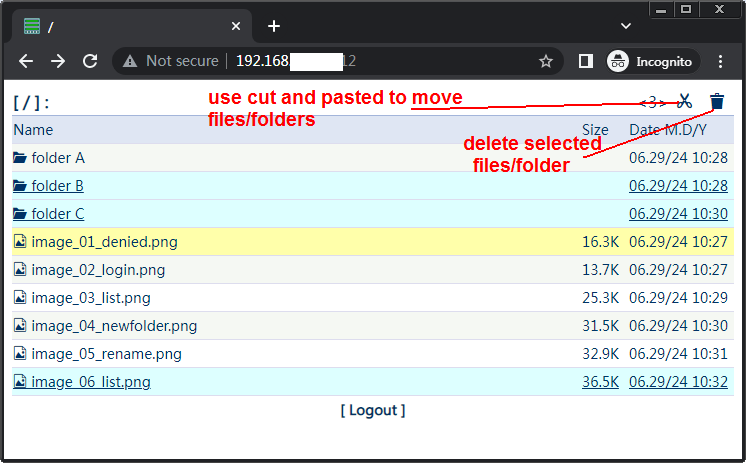This screenshot has height=463, width=746.
Task: Open a new browser tab
Action: pyautogui.click(x=274, y=26)
